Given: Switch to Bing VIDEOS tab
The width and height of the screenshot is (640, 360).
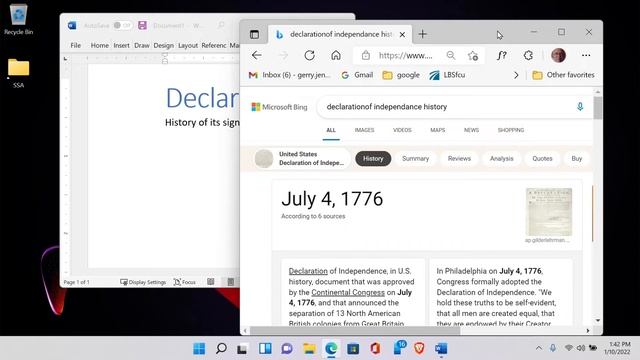Looking at the screenshot, I should (402, 130).
